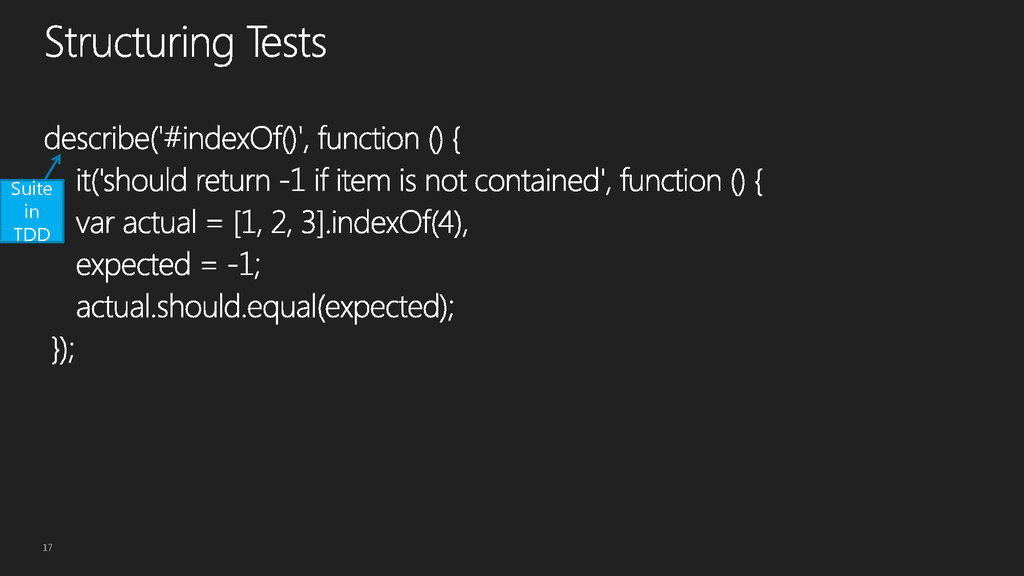Image resolution: width=1024 pixels, height=576 pixels.
Task: Click the '[1, 2, 3]' array literal
Action: point(279,223)
